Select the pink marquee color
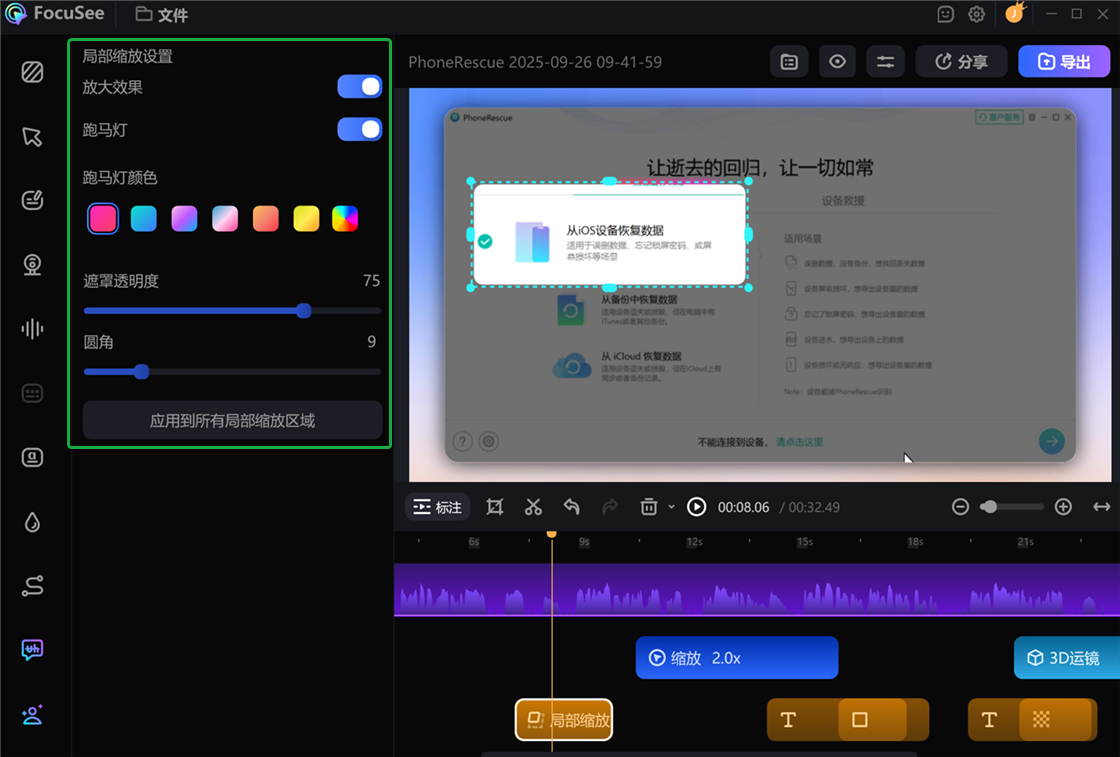1120x757 pixels. [103, 219]
